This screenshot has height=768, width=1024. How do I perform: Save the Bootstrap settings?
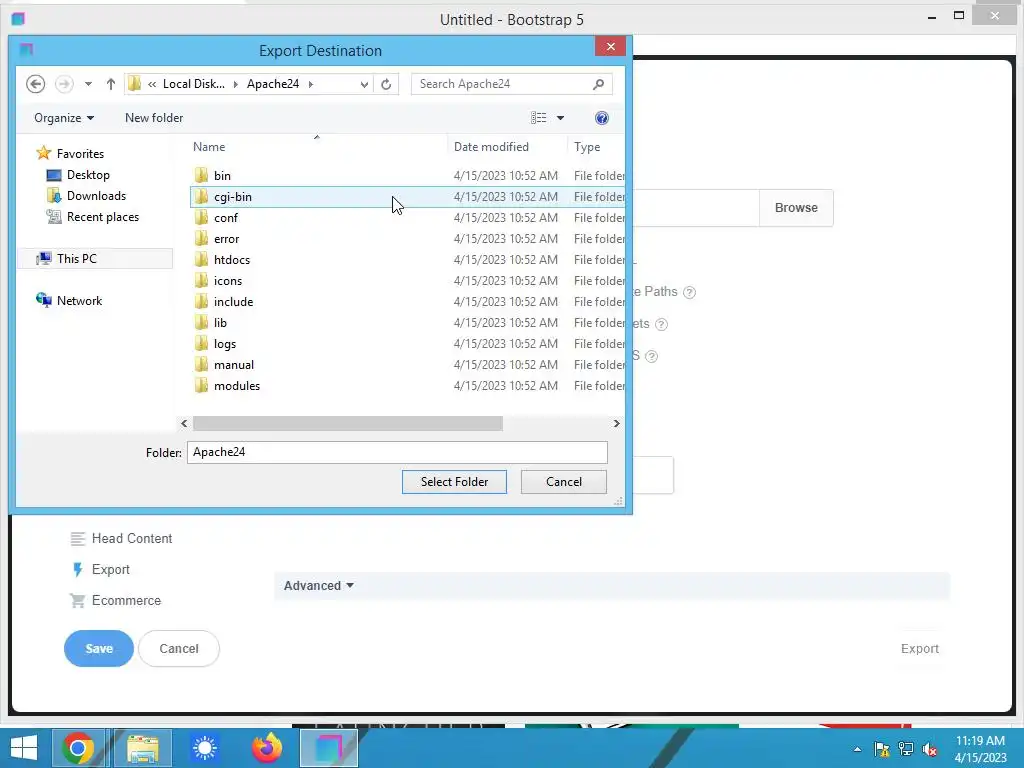click(99, 648)
